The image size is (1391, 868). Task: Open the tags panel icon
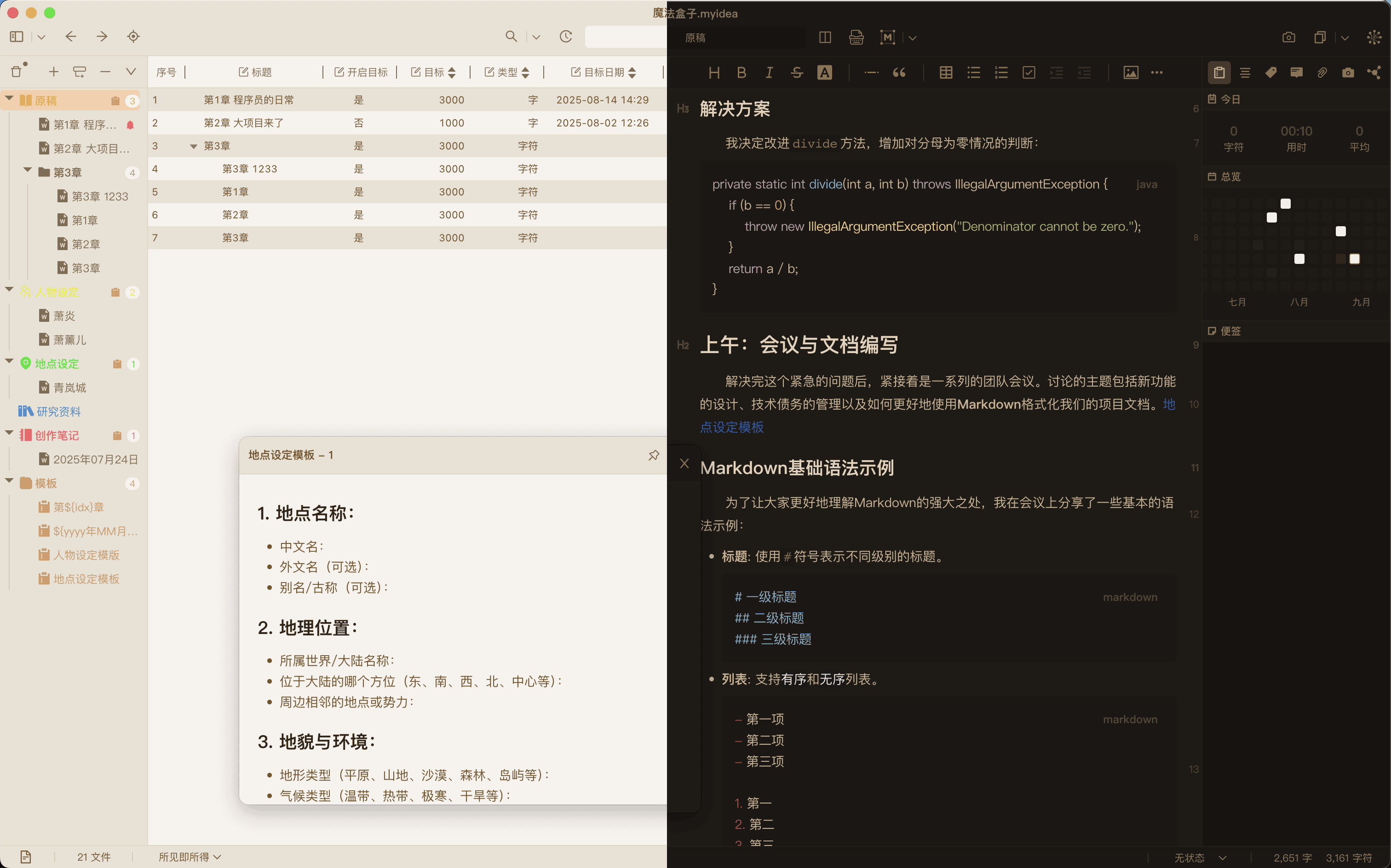pyautogui.click(x=1270, y=72)
